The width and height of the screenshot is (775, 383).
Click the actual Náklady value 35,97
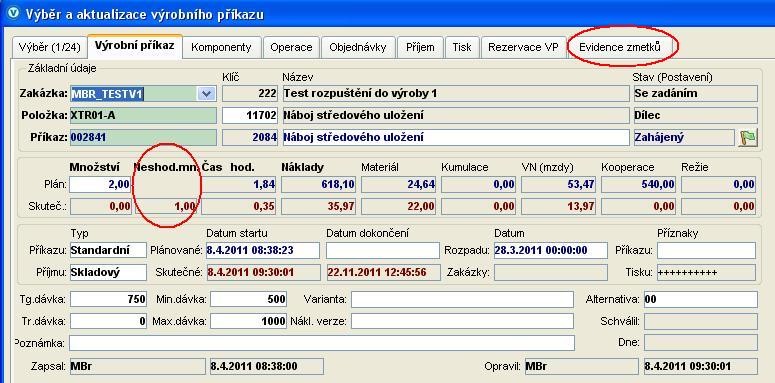click(318, 207)
